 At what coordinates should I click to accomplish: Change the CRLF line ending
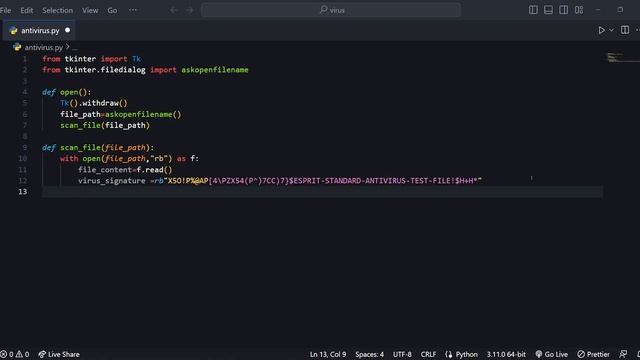tap(428, 354)
